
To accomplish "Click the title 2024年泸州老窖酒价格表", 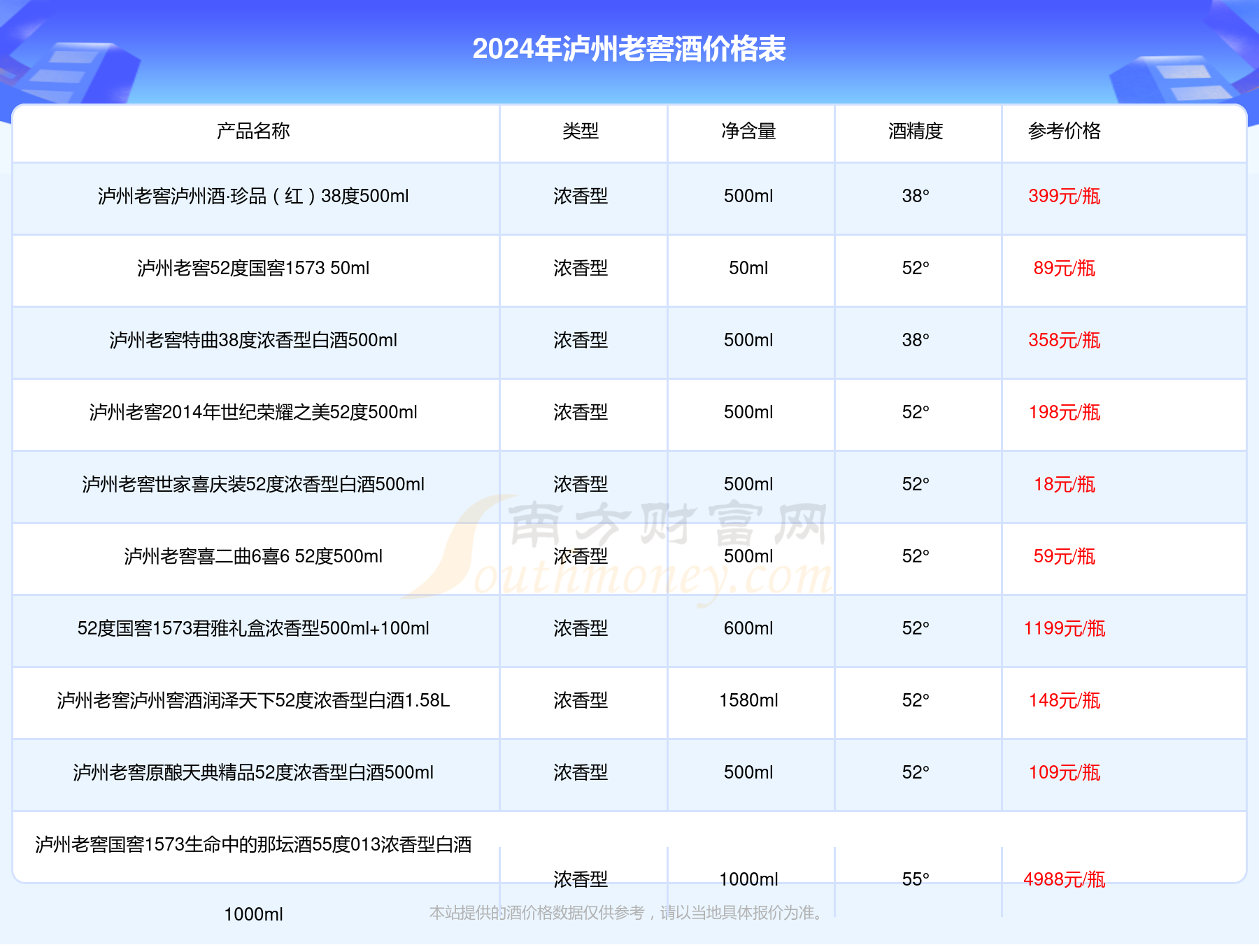I will (629, 49).
